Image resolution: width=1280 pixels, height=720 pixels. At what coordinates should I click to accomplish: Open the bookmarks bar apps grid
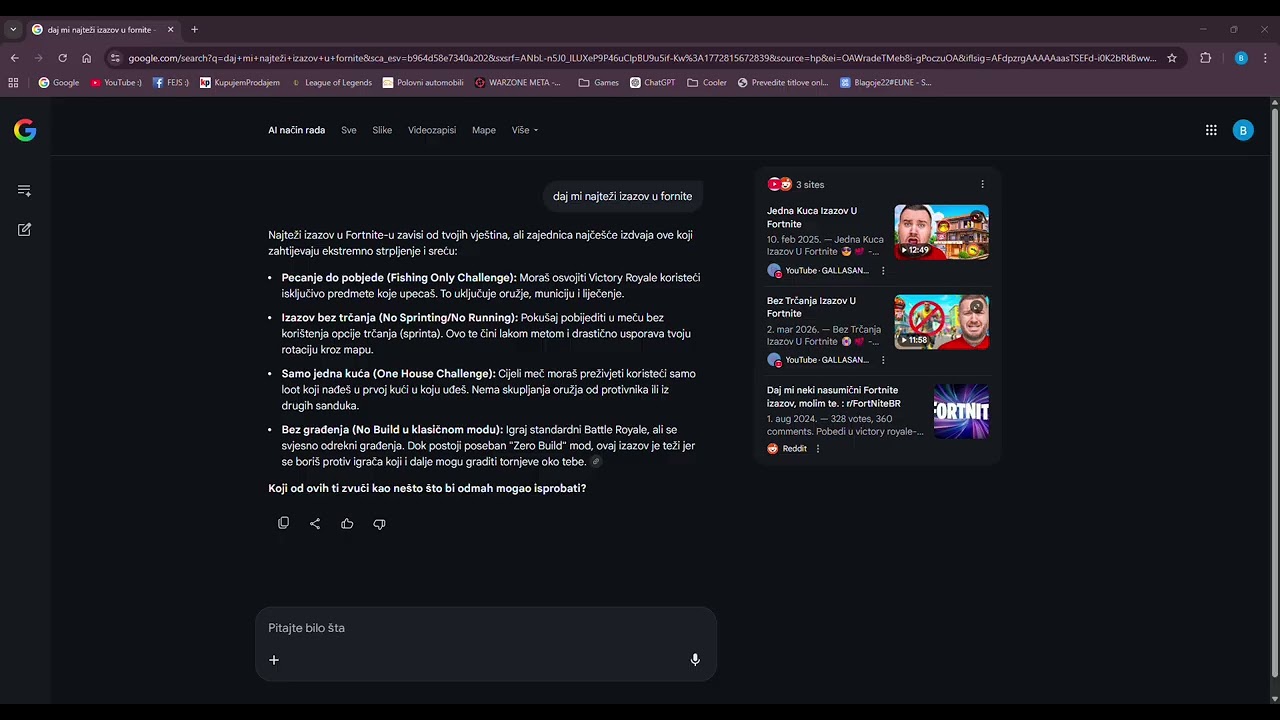13,83
